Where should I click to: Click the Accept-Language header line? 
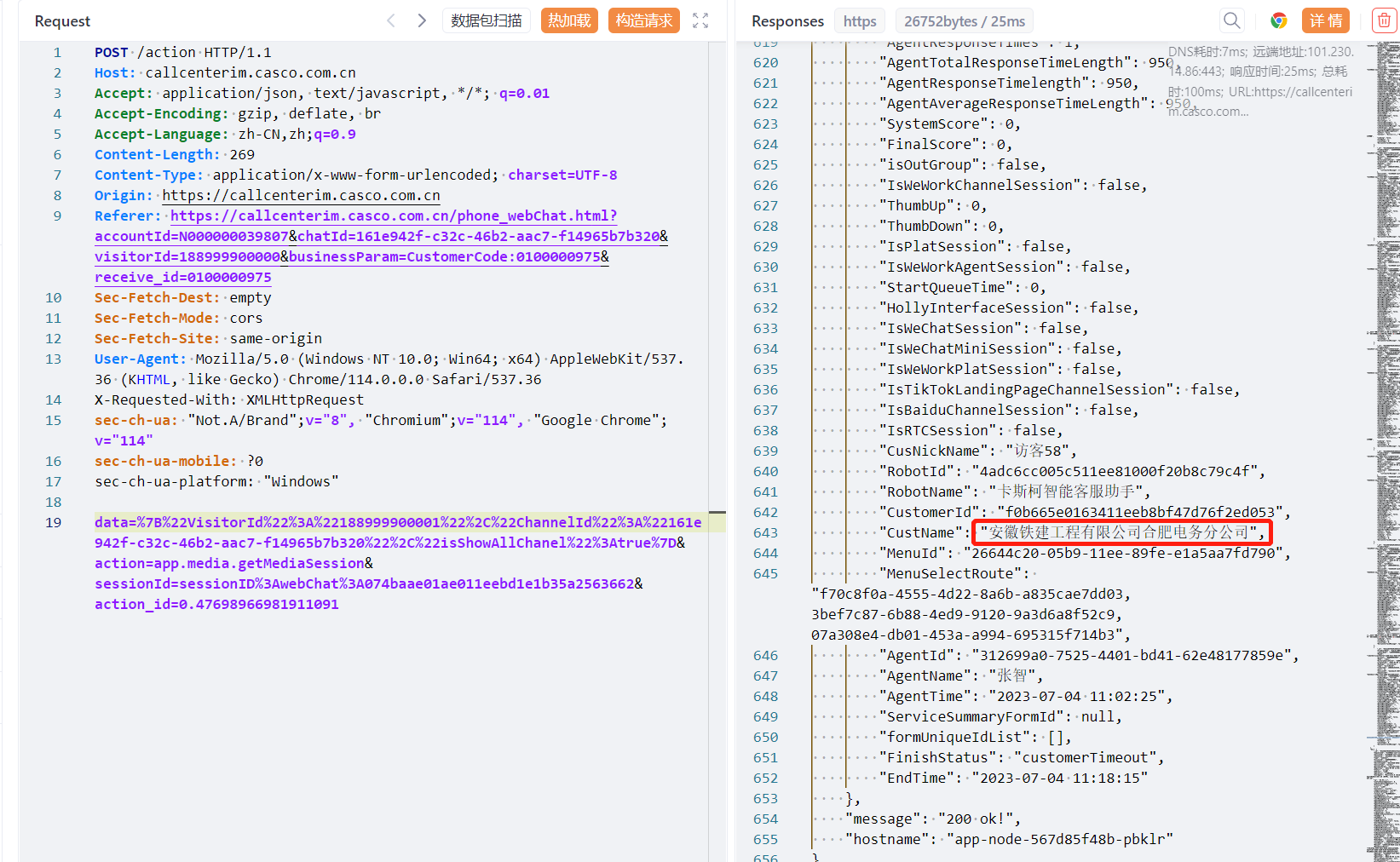click(x=225, y=134)
